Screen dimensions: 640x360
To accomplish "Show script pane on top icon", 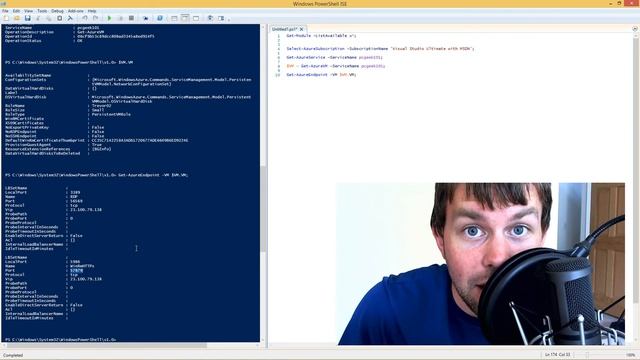I will (x=174, y=18).
